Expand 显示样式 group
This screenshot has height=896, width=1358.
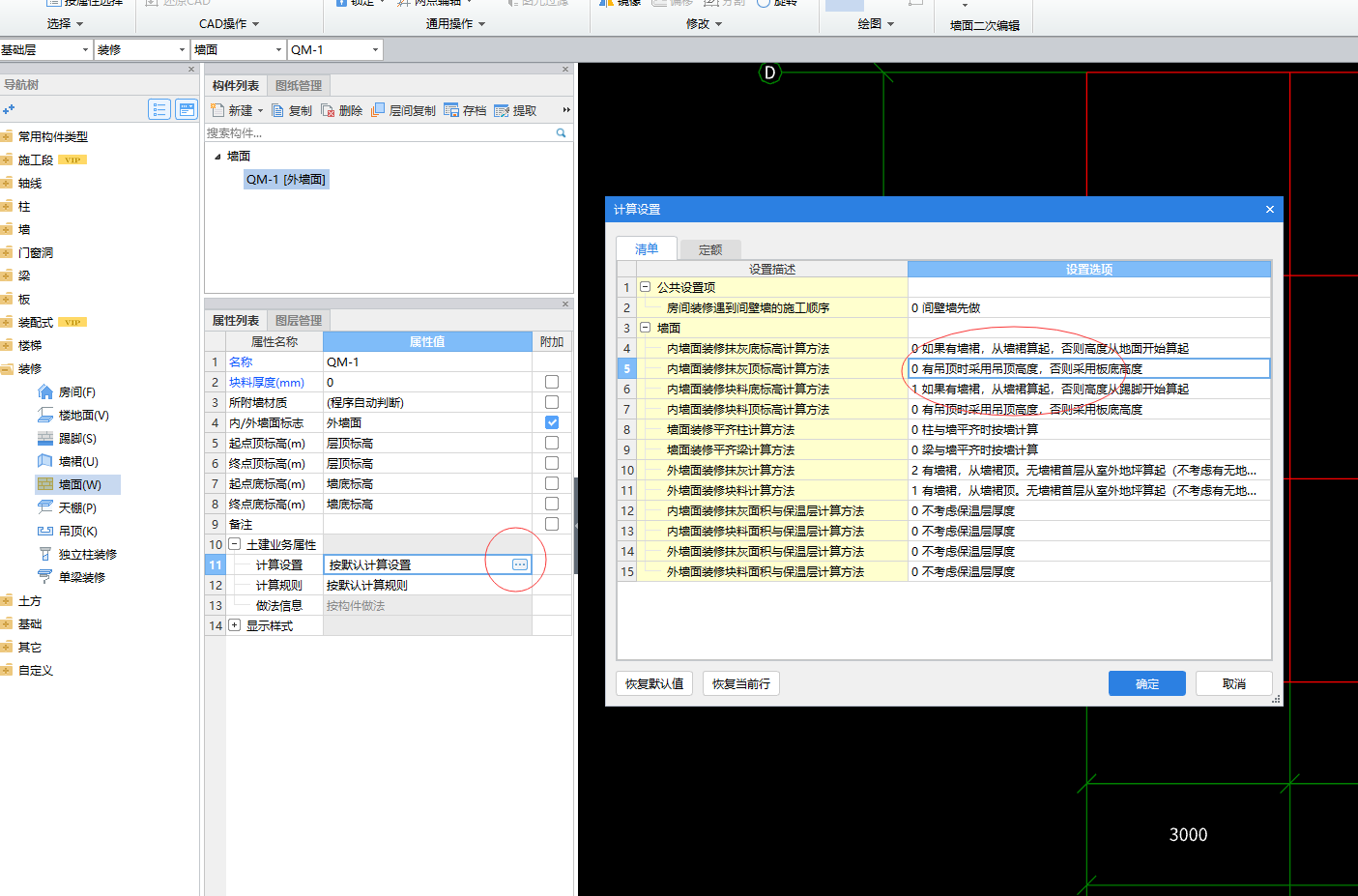tap(235, 625)
